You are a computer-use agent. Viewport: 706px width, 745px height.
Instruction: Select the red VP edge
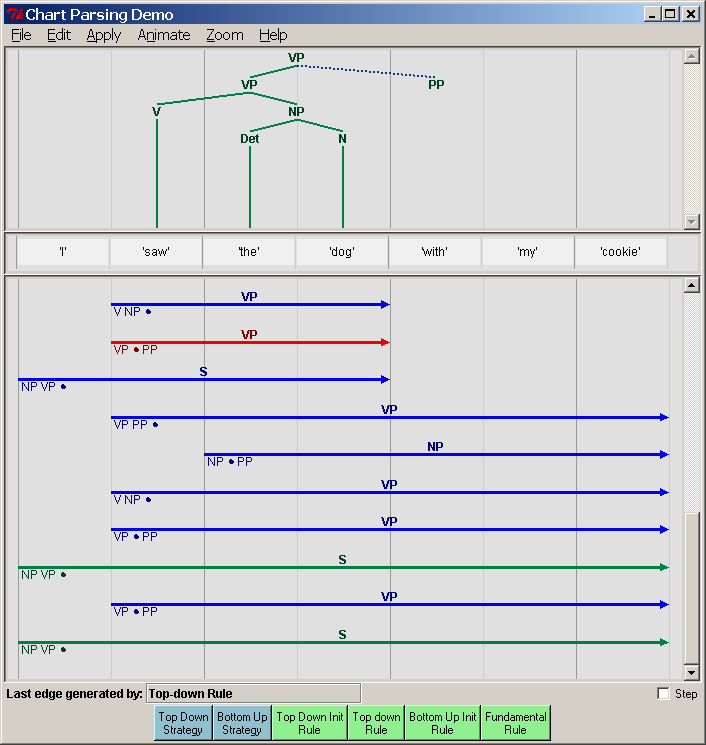[x=250, y=342]
